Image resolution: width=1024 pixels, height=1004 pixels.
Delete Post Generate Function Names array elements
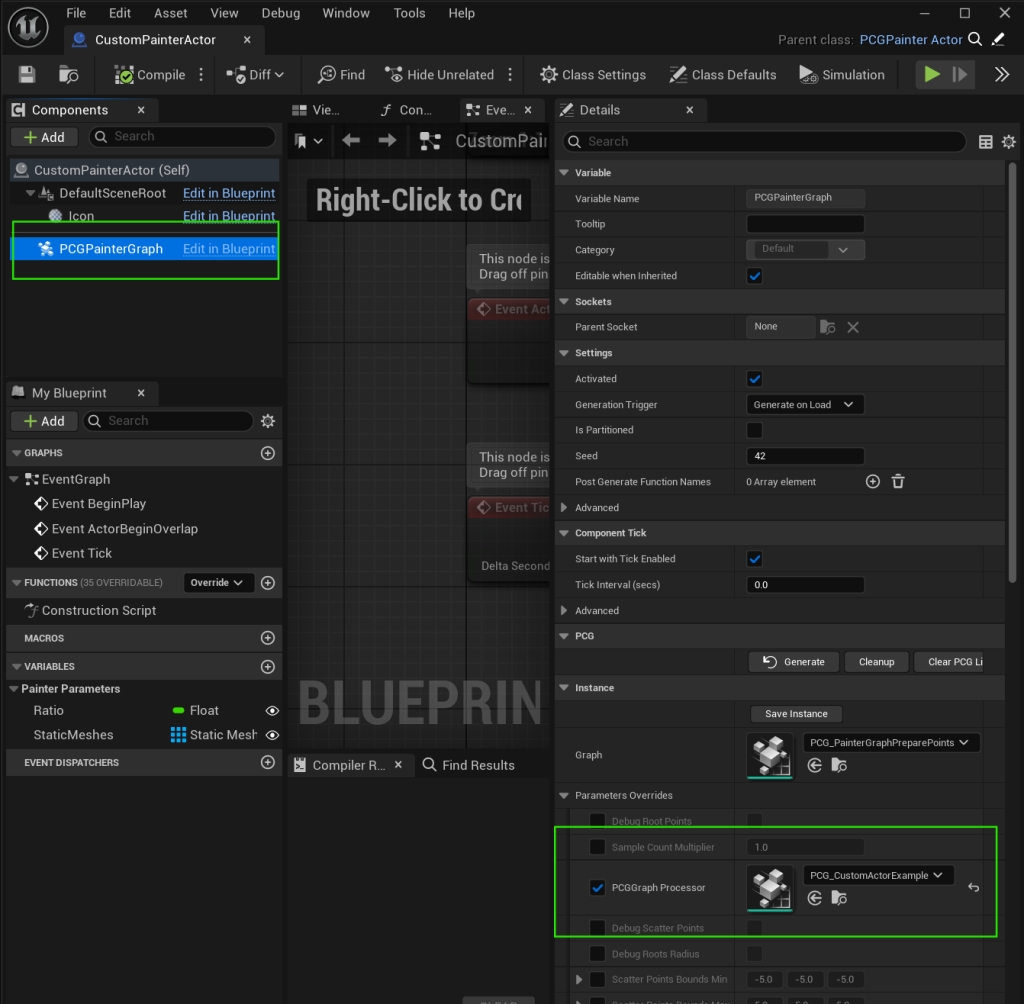point(898,482)
